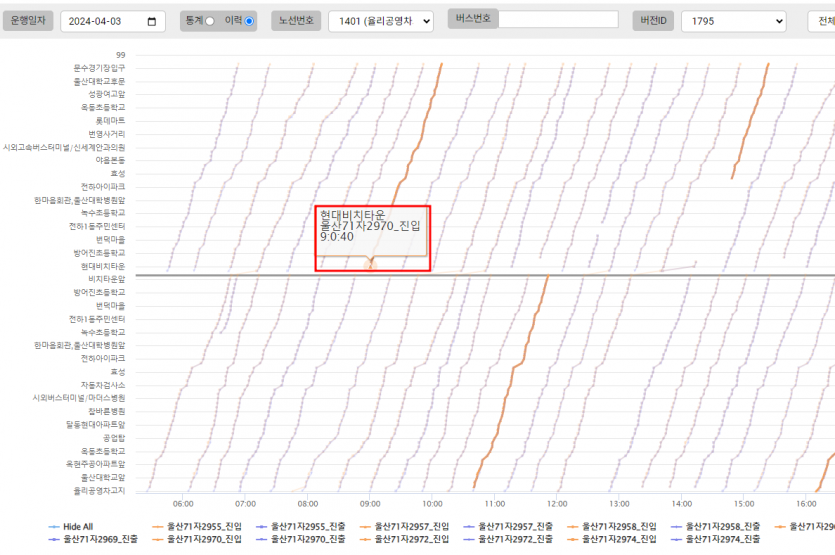This screenshot has height=555, width=835.
Task: Toggle legend series 울산71자2970_진입
Action: coord(200,539)
